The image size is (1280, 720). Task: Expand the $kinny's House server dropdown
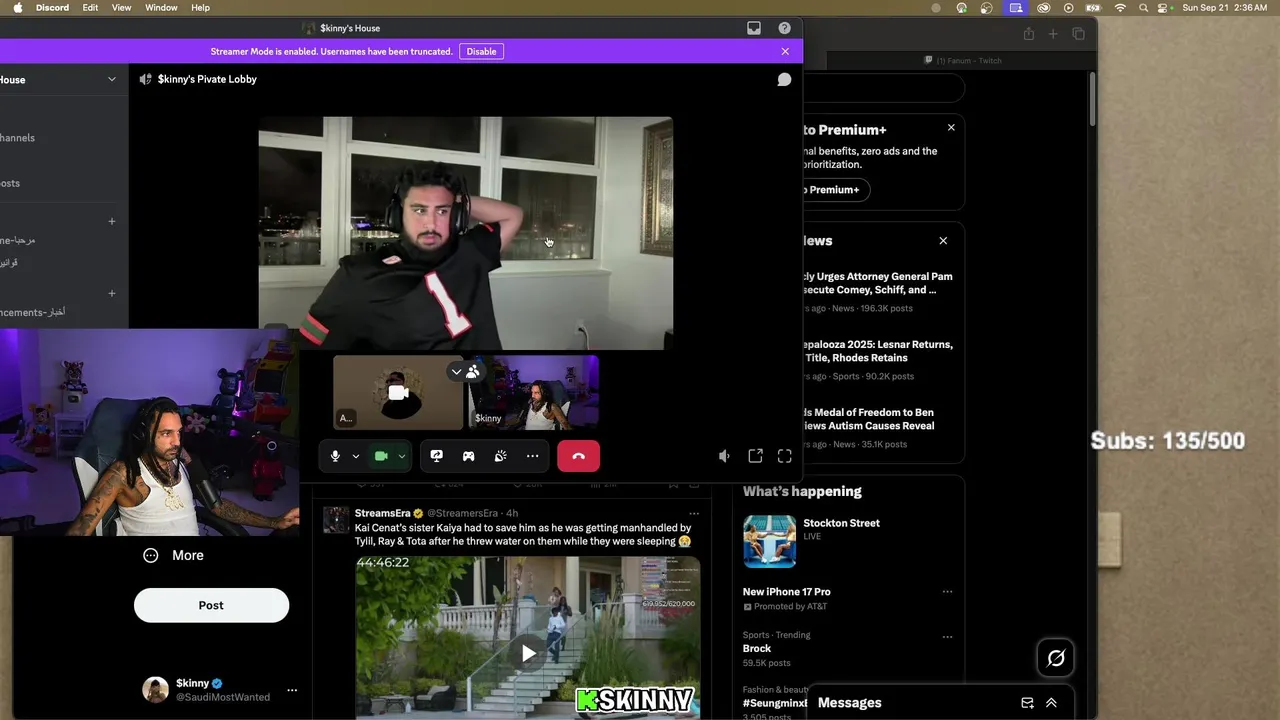pyautogui.click(x=112, y=79)
